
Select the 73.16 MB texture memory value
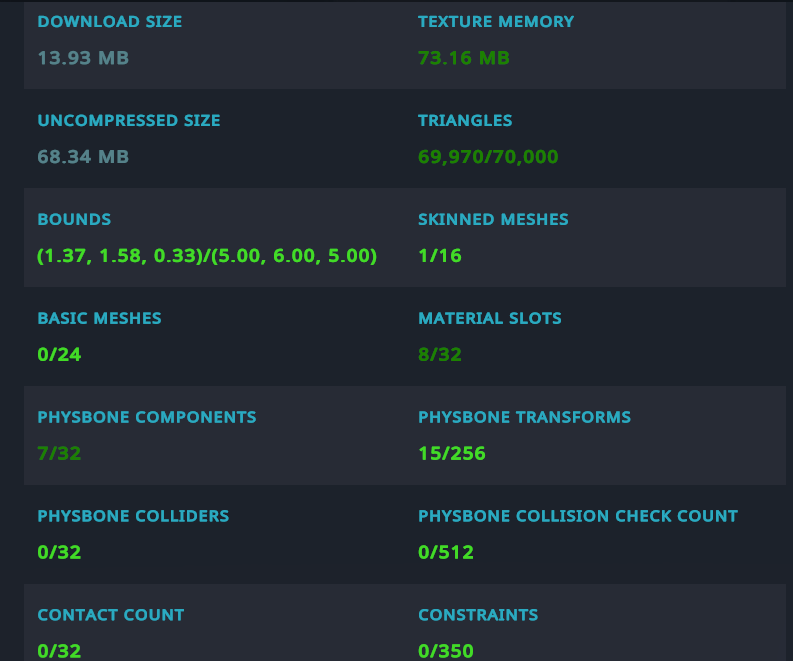pyautogui.click(x=463, y=58)
